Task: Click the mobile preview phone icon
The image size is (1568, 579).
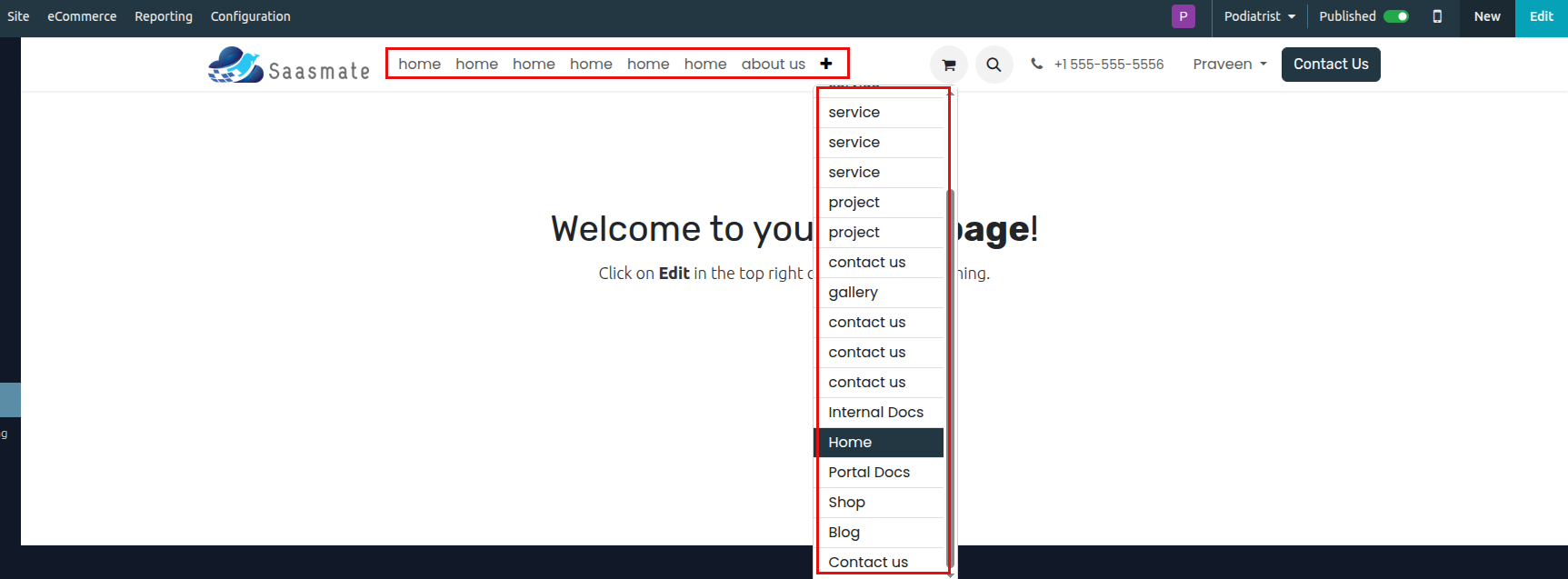Action: tap(1437, 16)
